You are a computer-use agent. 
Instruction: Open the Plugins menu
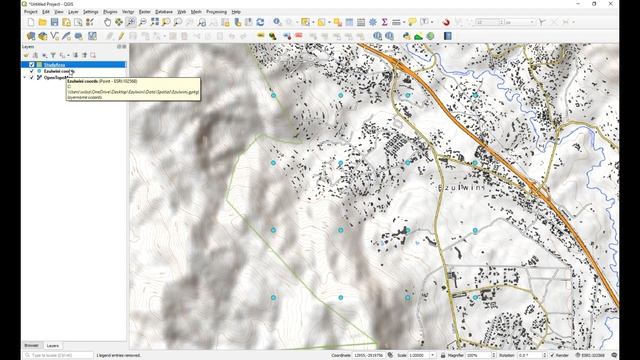110,12
